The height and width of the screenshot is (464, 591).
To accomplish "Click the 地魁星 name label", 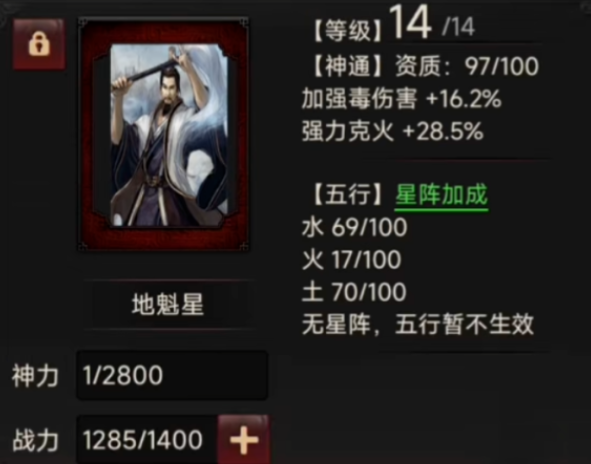I will pos(168,305).
